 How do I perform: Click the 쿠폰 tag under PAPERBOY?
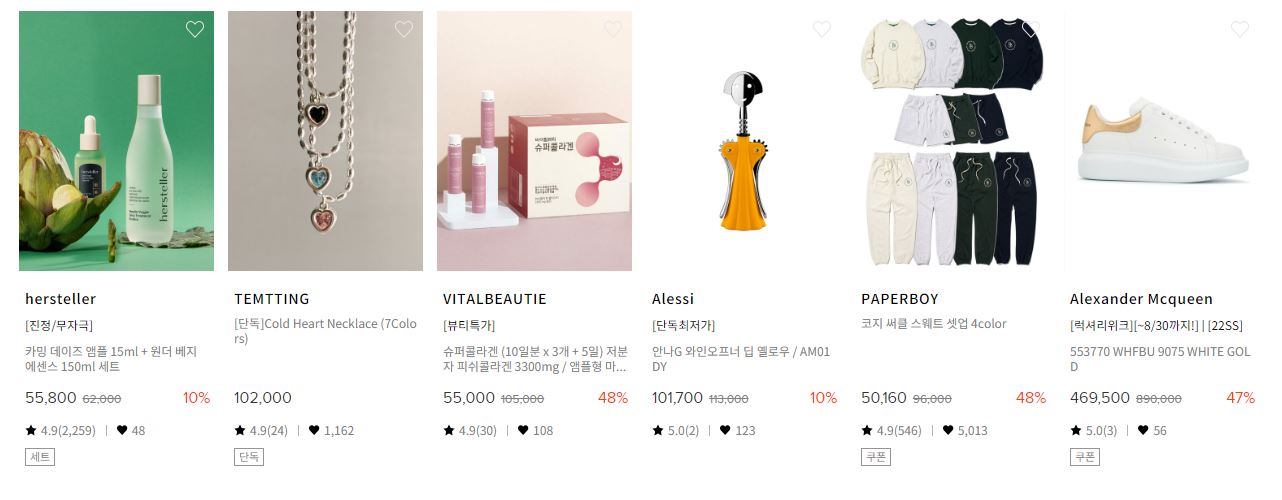pyautogui.click(x=876, y=457)
